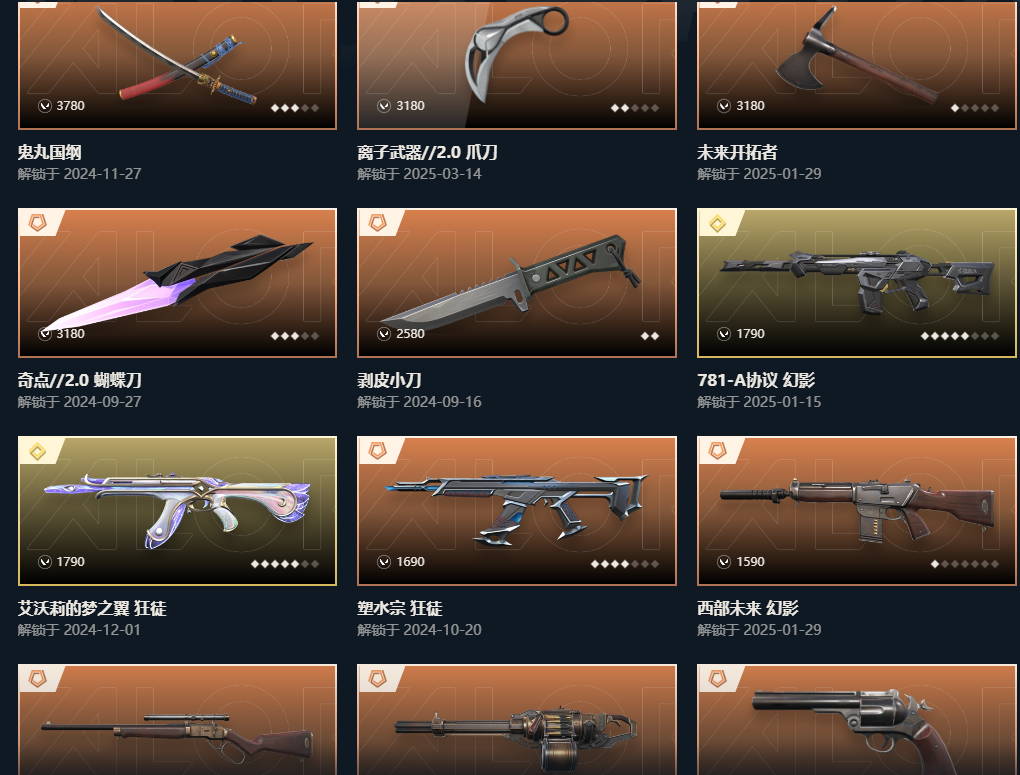The height and width of the screenshot is (775, 1020).
Task: Open the revolver skin thumbnail
Action: pyautogui.click(x=856, y=719)
